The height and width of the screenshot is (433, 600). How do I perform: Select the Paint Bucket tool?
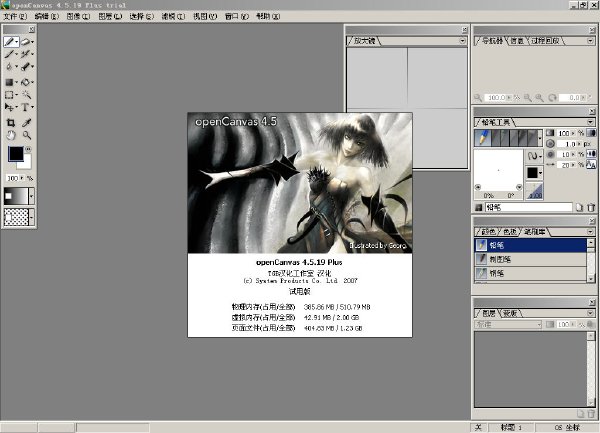[x=25, y=82]
